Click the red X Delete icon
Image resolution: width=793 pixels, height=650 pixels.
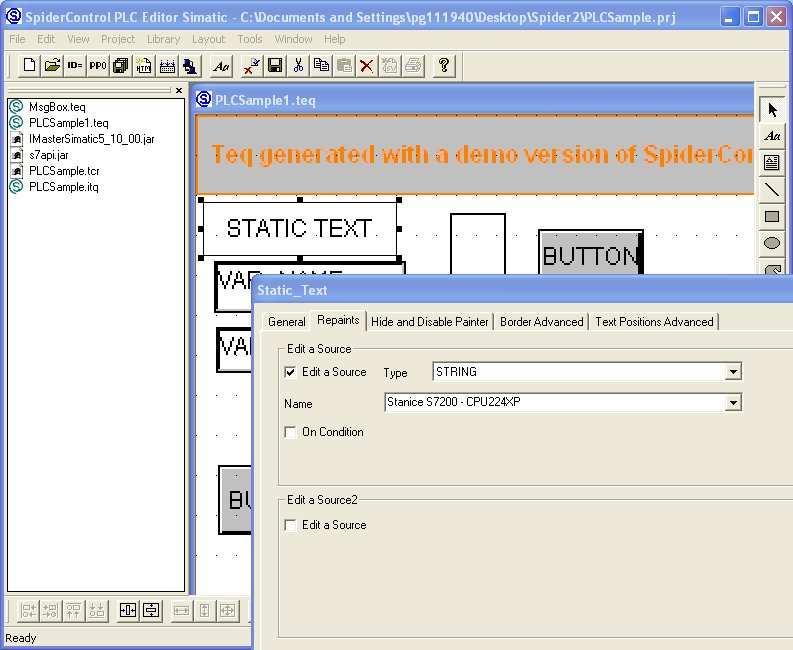(367, 65)
